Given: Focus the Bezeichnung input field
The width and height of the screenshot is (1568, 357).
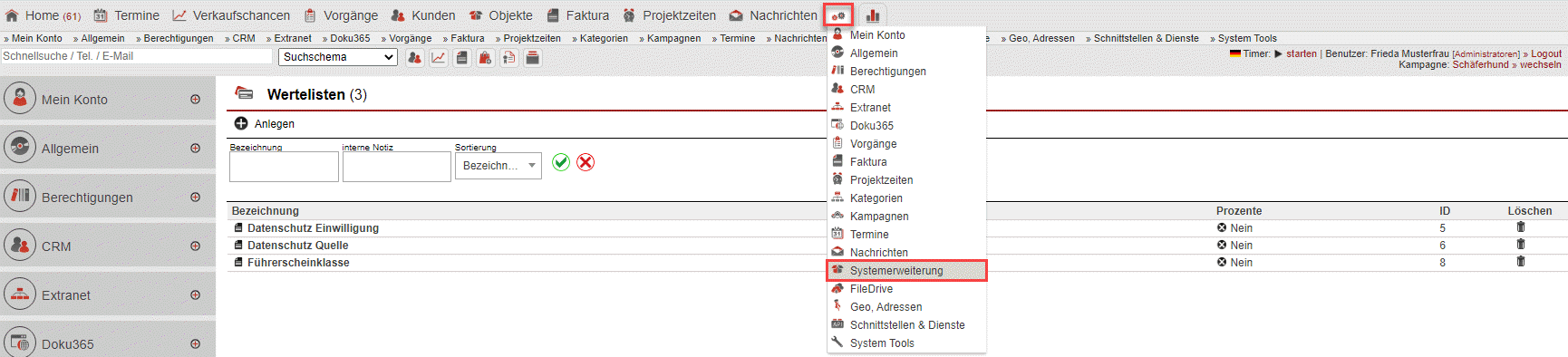Looking at the screenshot, I should click(x=284, y=167).
